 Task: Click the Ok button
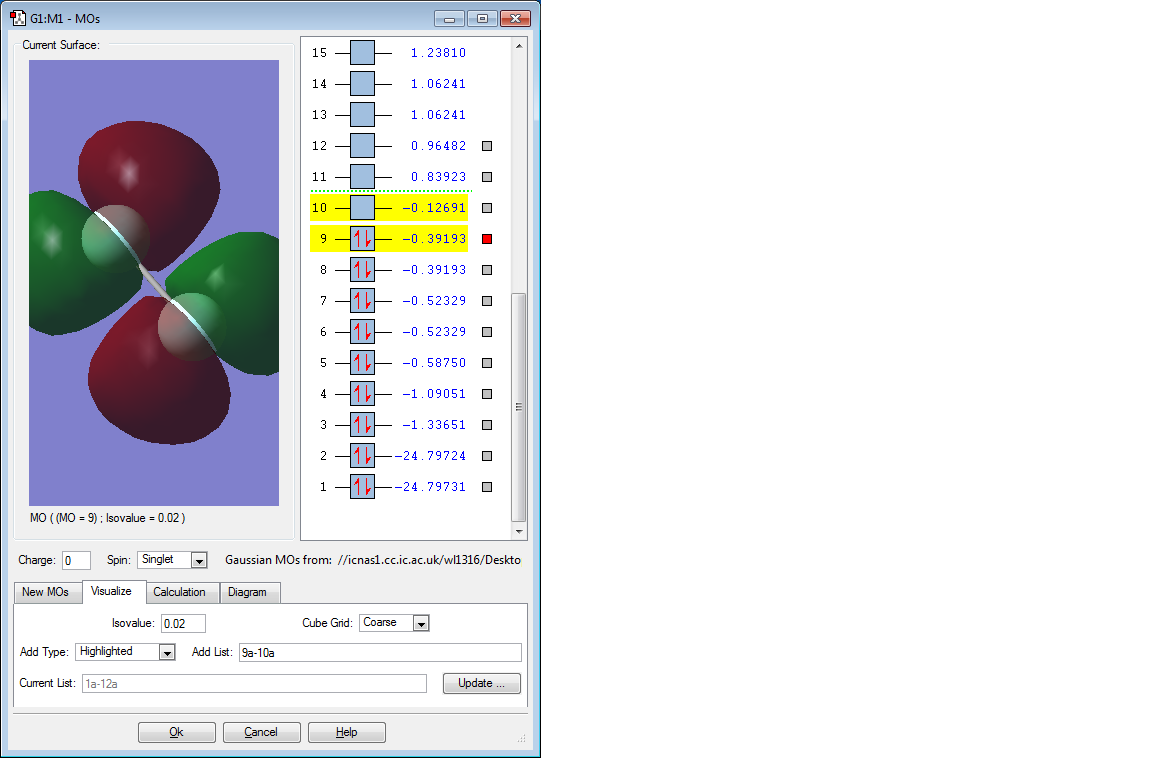pos(177,732)
